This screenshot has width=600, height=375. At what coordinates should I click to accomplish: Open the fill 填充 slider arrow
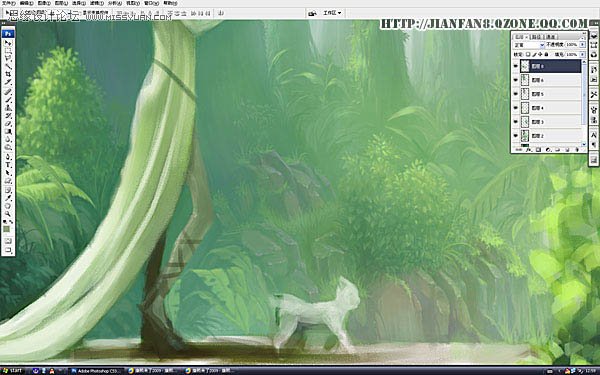click(582, 54)
